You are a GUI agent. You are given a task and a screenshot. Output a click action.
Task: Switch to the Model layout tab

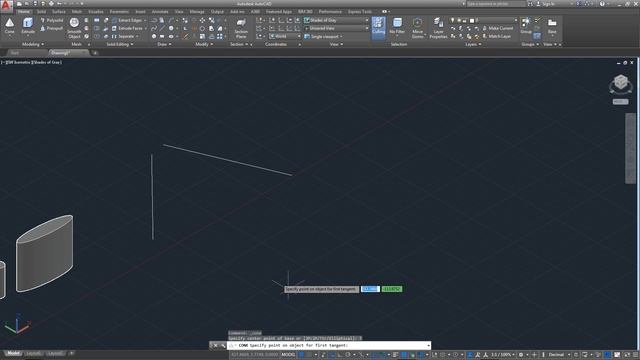13,353
